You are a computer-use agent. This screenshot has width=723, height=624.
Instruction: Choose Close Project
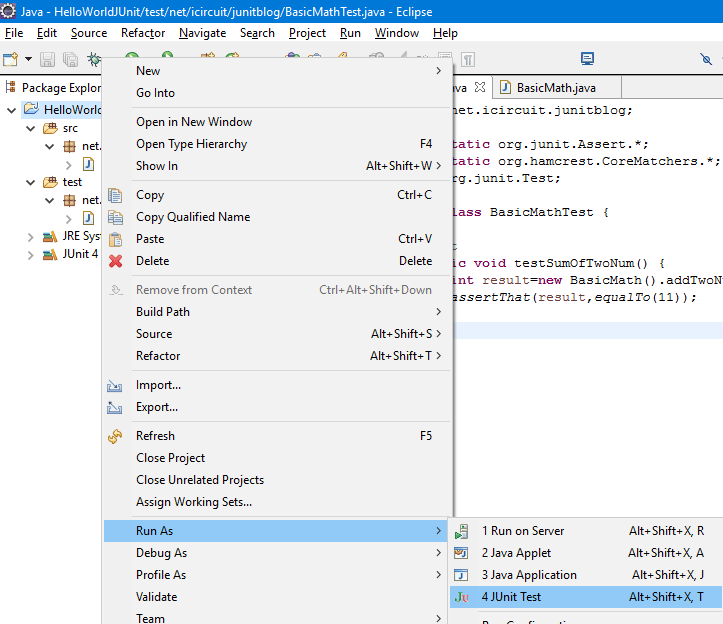(276, 458)
